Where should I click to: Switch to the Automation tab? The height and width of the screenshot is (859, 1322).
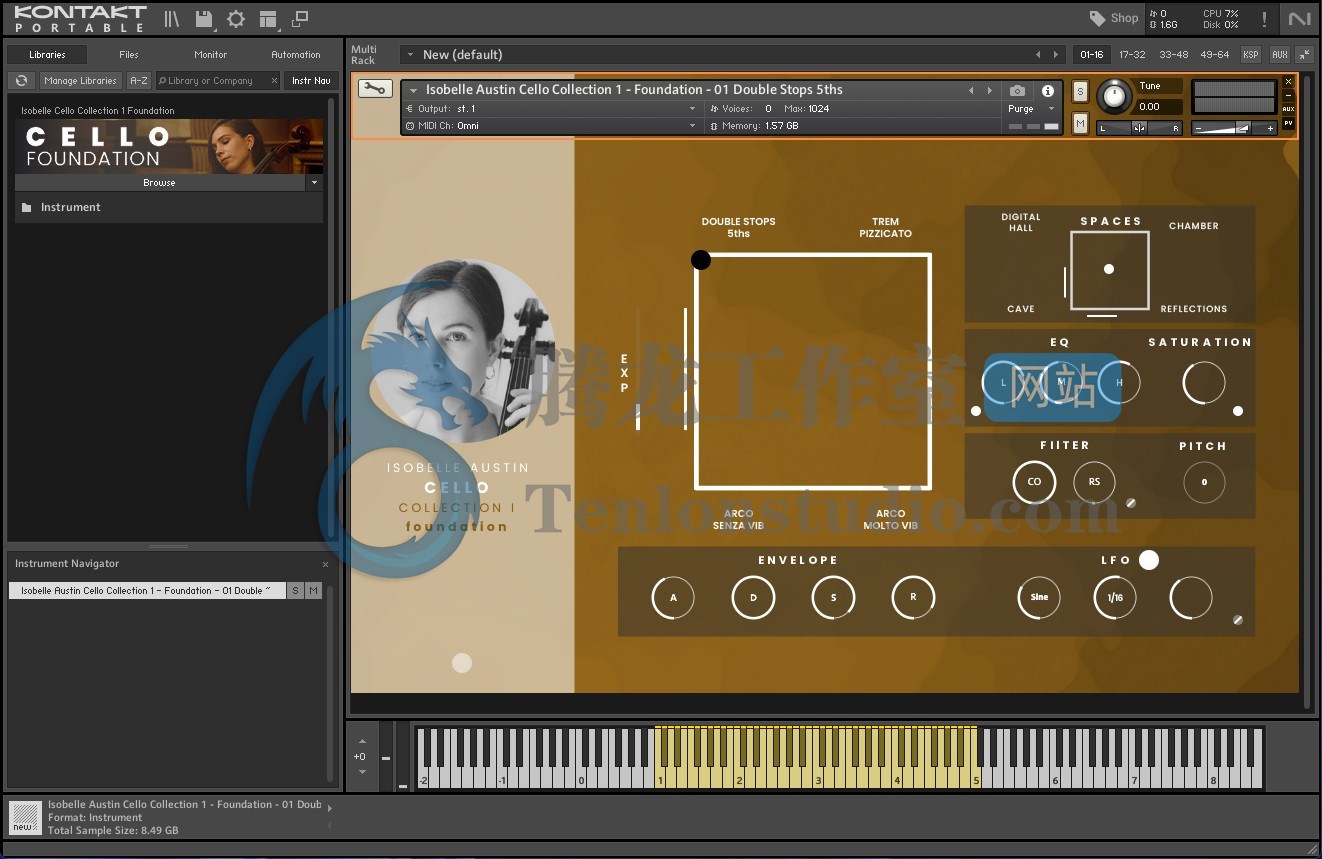point(296,55)
